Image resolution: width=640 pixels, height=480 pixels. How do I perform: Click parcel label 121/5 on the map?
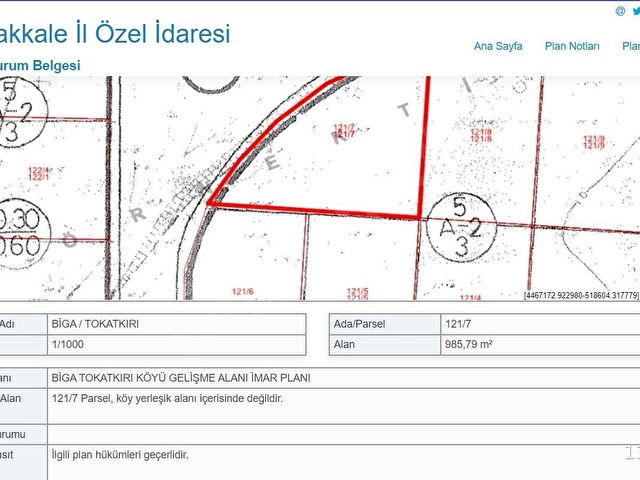pyautogui.click(x=358, y=293)
